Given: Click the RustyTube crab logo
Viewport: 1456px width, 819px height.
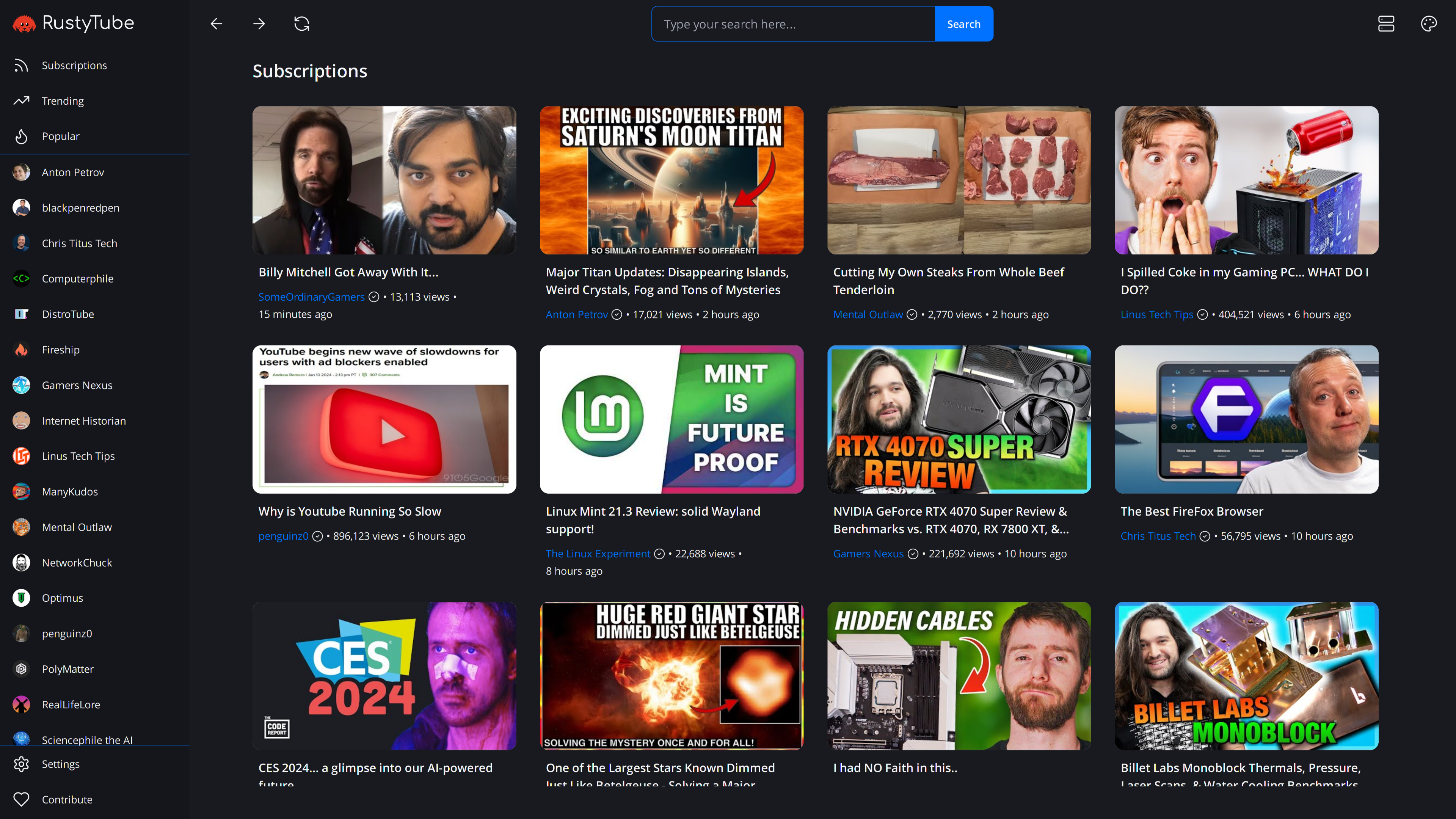Looking at the screenshot, I should [x=24, y=24].
